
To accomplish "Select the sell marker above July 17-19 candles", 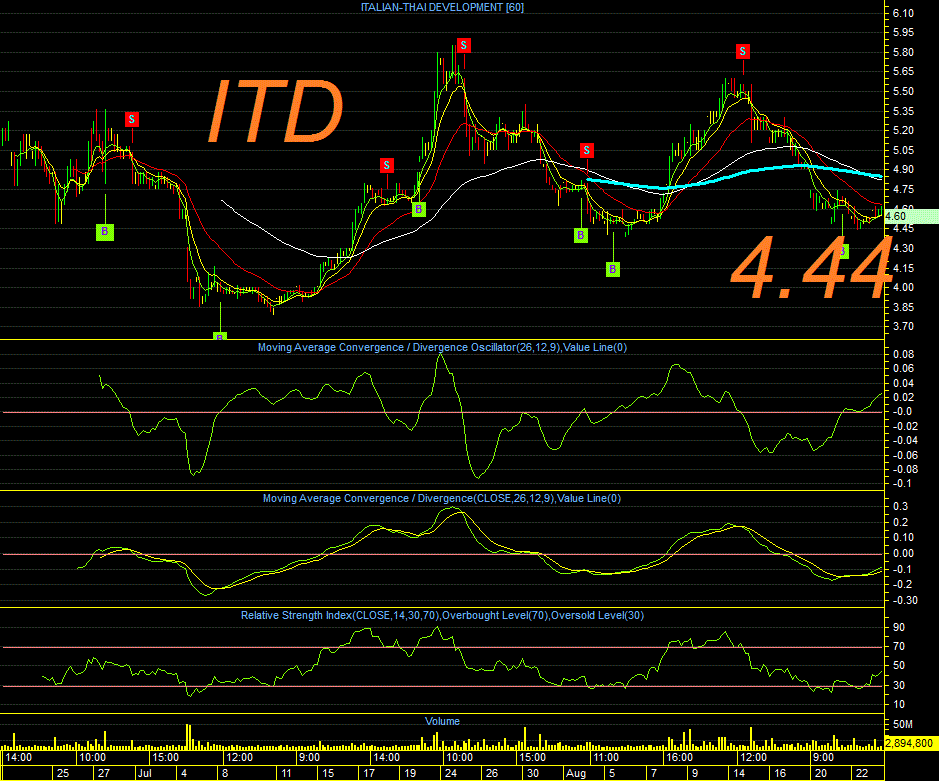I will [x=387, y=165].
